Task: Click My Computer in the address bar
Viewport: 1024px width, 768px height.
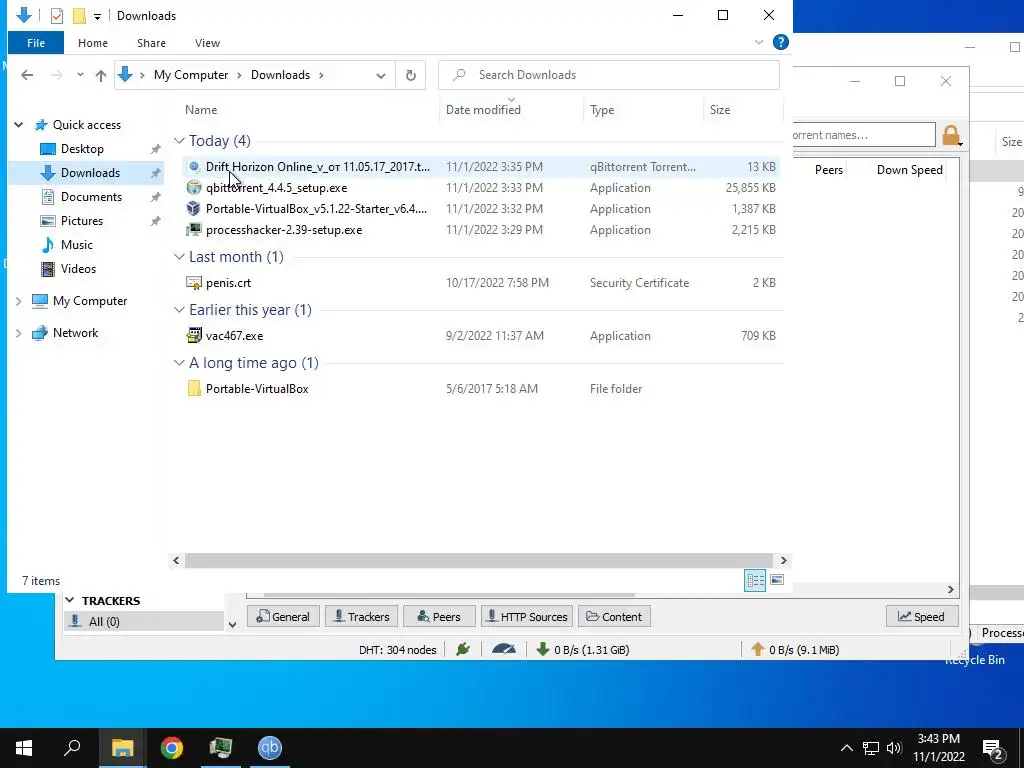Action: 191,75
